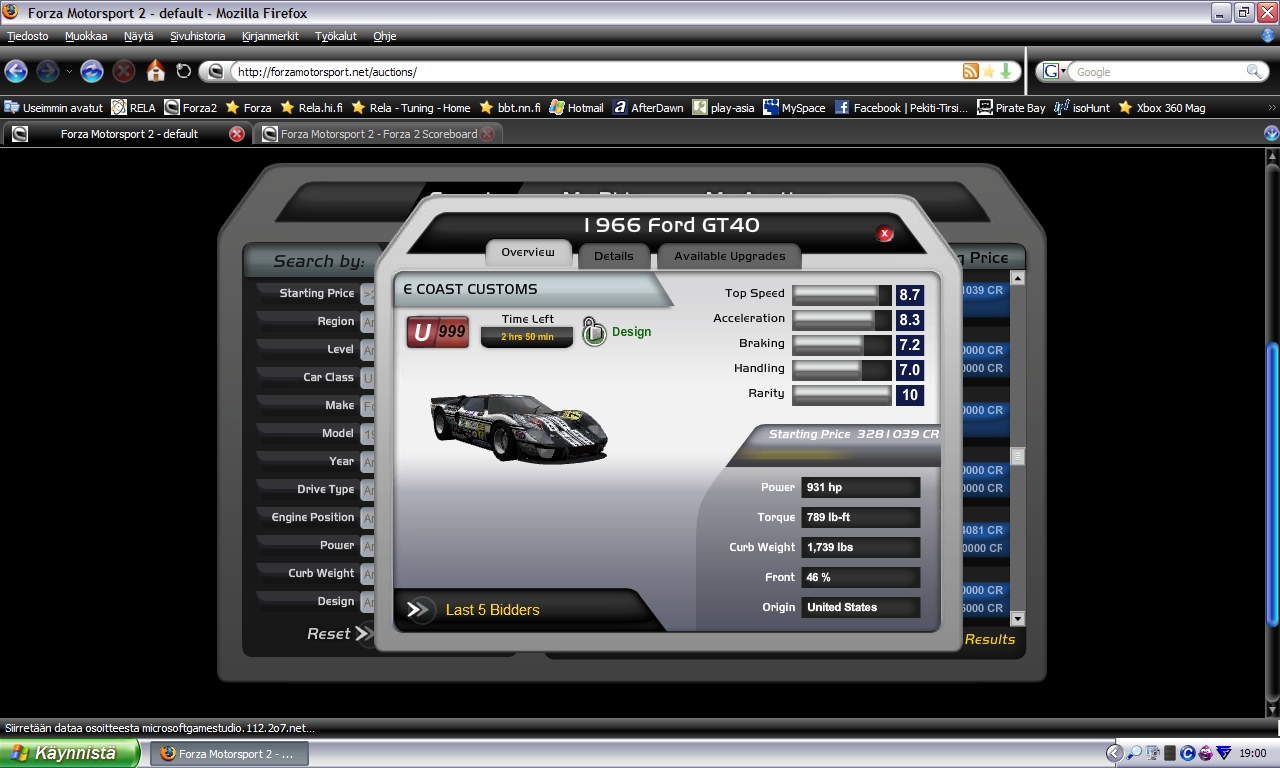1280x768 pixels.
Task: Open the tab list dropdown button
Action: [x=1271, y=134]
